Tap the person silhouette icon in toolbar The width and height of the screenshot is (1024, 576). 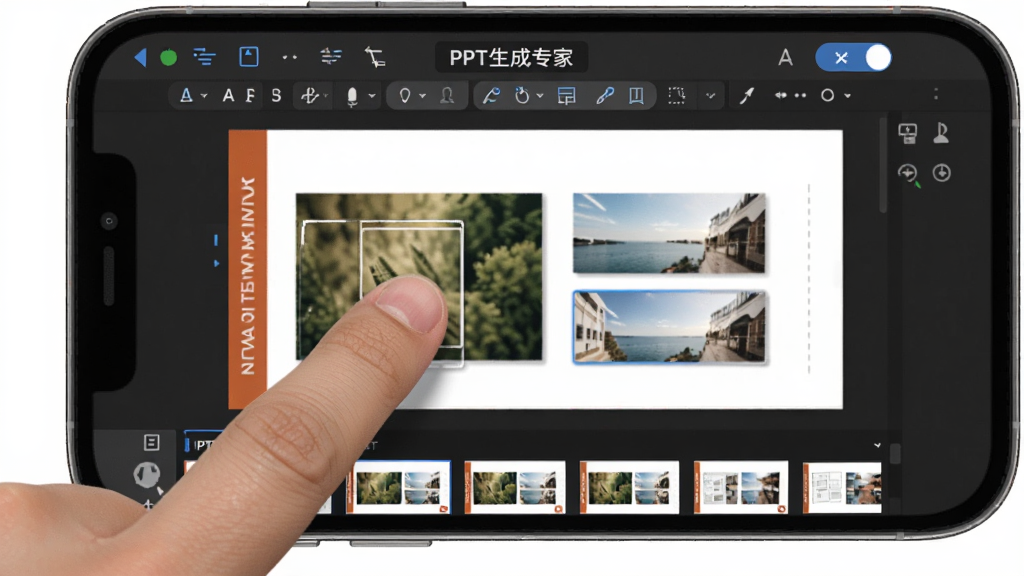pyautogui.click(x=447, y=96)
